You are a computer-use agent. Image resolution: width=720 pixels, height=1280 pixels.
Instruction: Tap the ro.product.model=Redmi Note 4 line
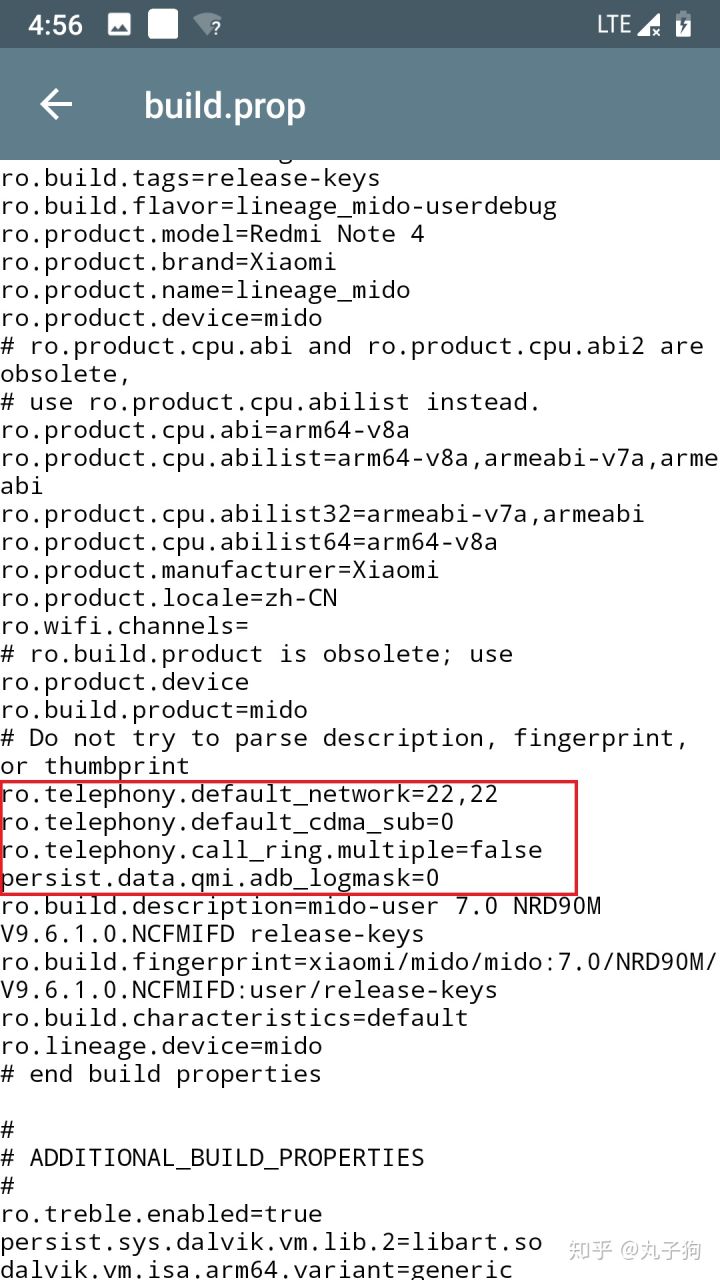click(x=212, y=234)
